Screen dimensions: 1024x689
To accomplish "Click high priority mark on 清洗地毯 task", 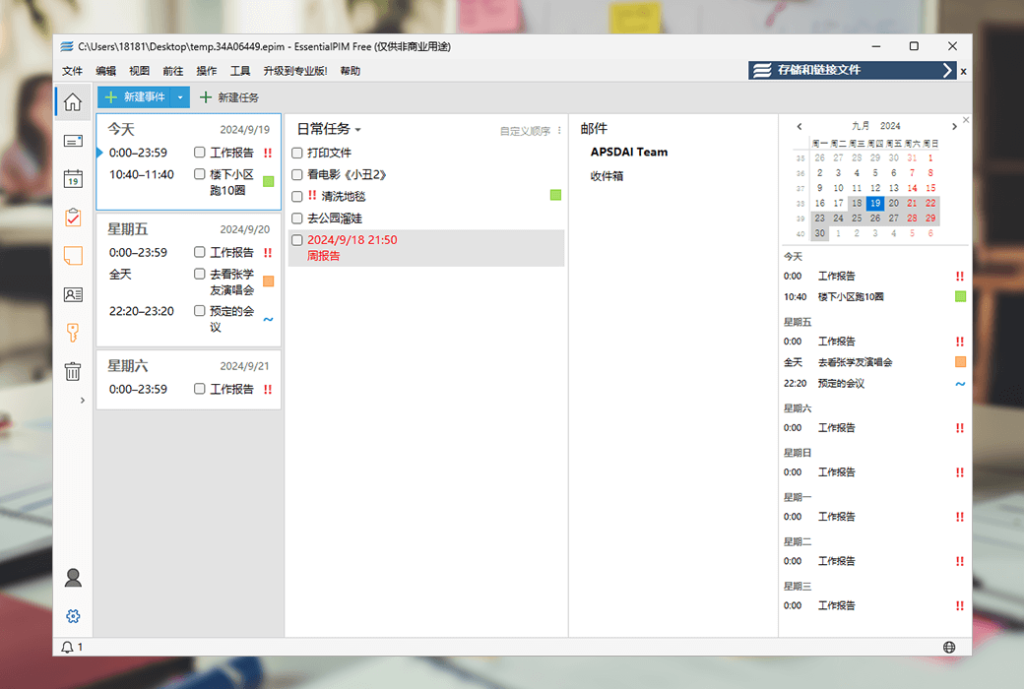I will 312,195.
